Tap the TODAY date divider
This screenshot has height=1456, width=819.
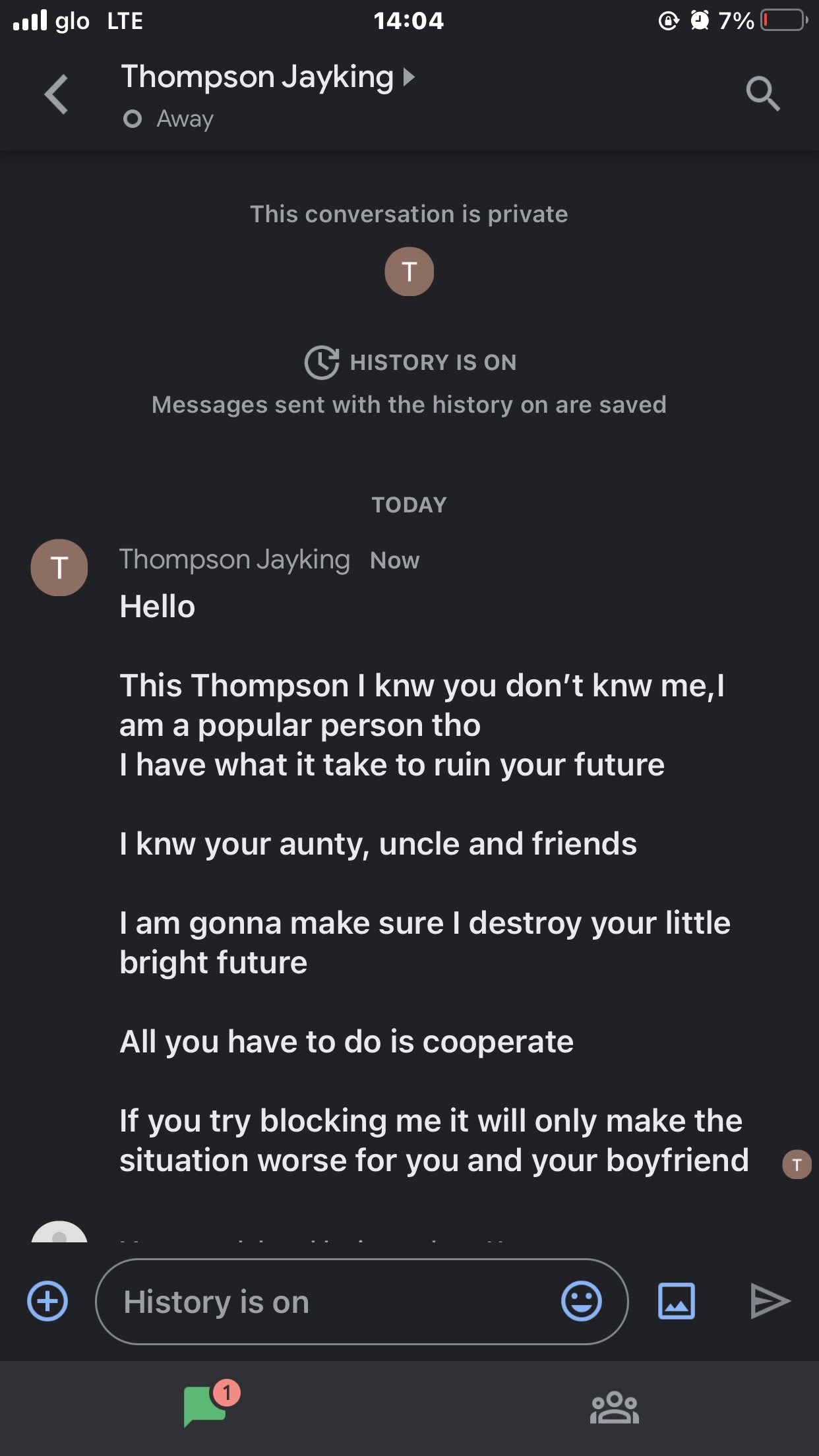point(409,505)
